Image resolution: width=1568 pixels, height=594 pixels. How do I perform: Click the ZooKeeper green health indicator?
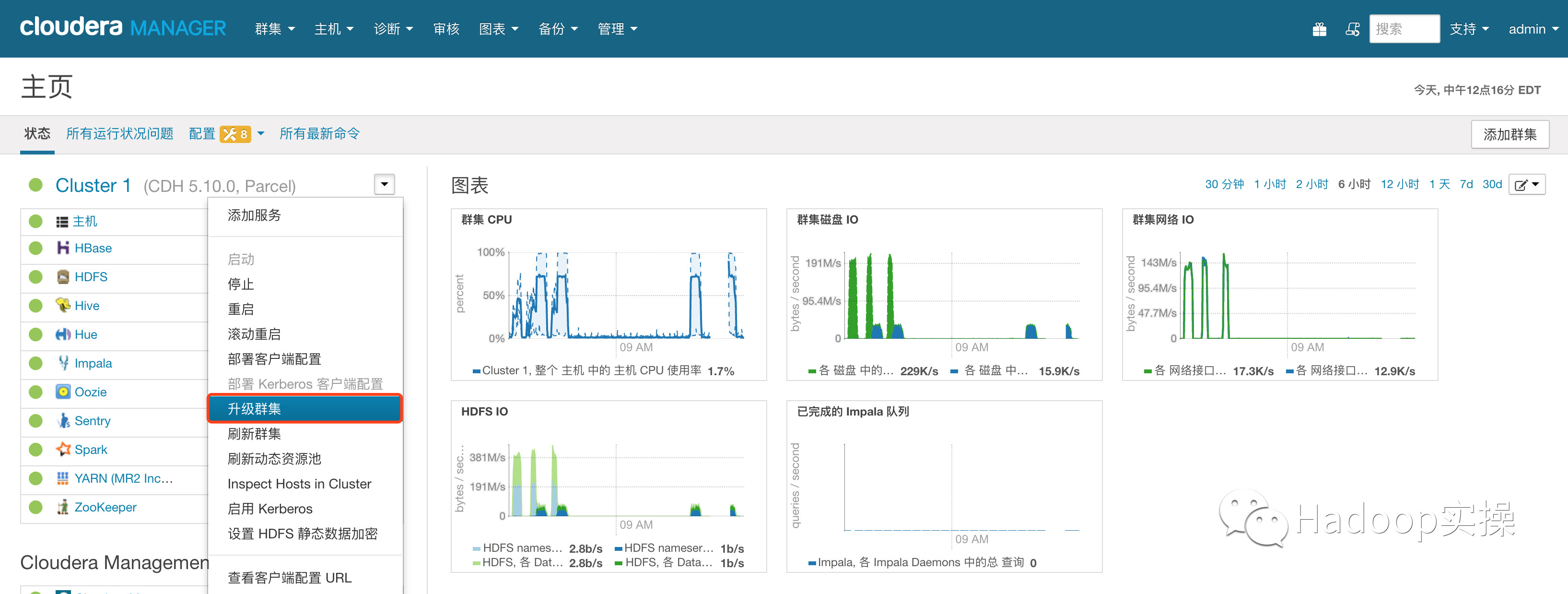pyautogui.click(x=36, y=507)
